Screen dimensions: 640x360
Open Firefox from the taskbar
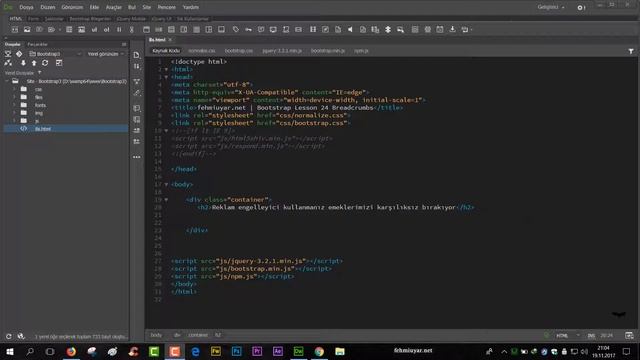click(71, 351)
